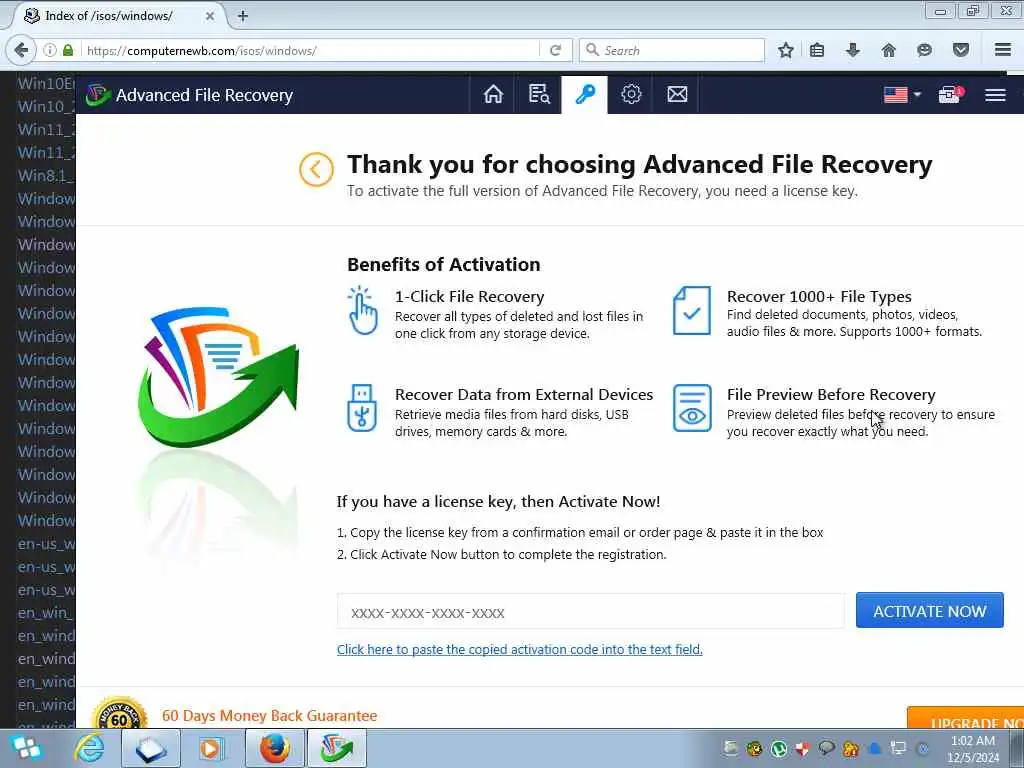Go to Firefox home page icon
The image size is (1024, 768).
point(888,50)
